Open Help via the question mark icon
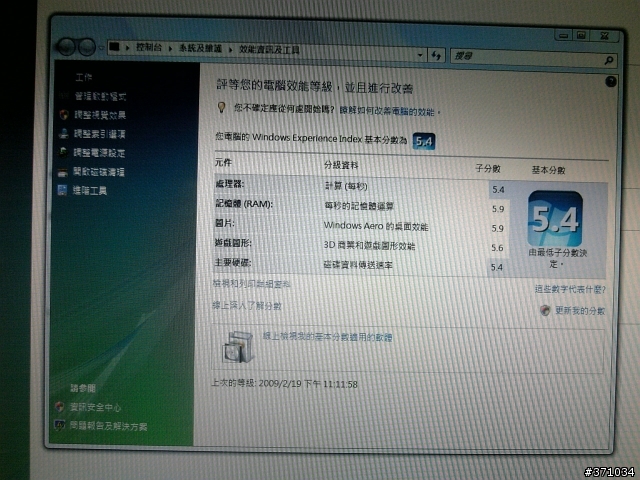 tap(611, 82)
